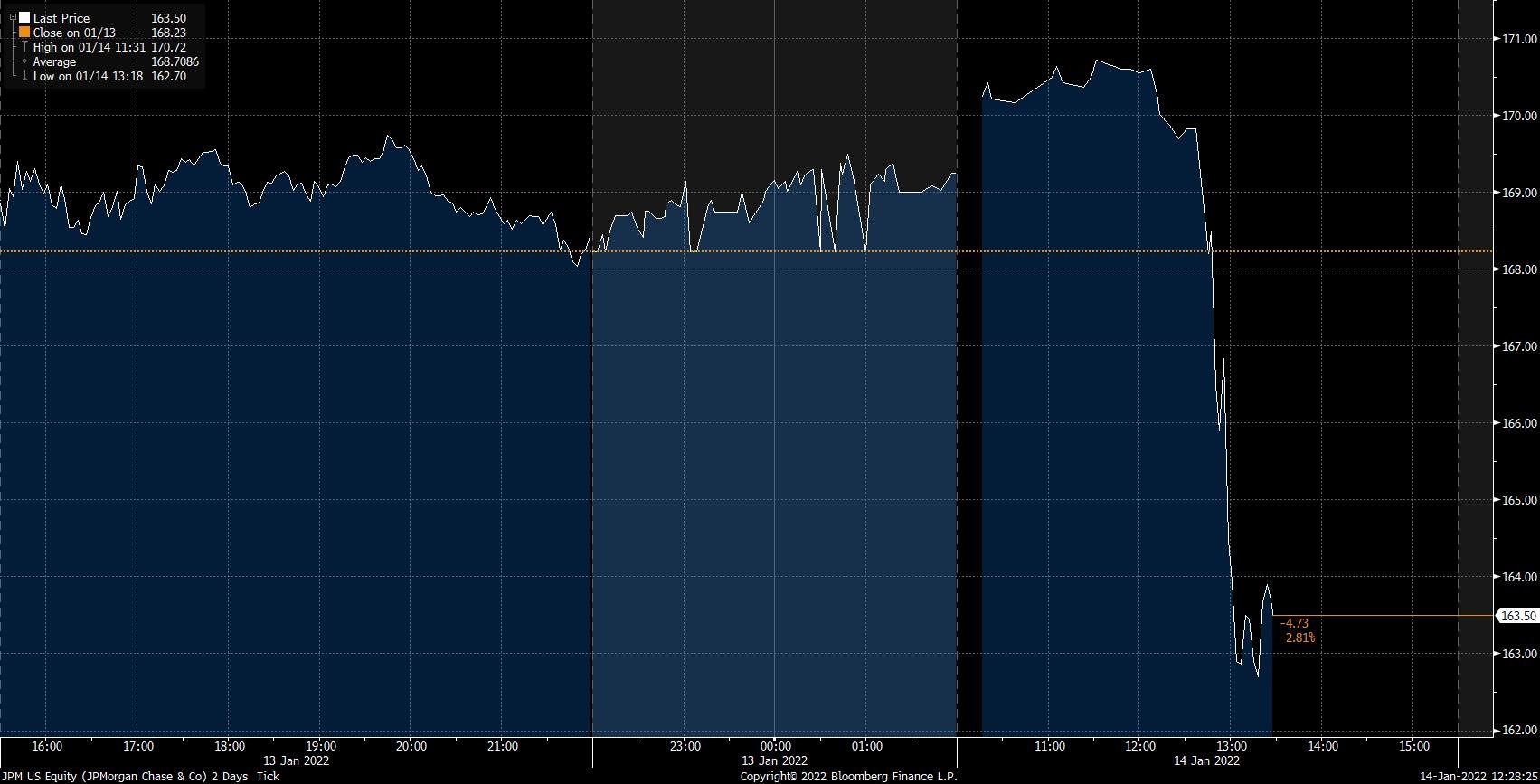
Task: Click the orange Close on 01/13 swatch
Action: (x=24, y=33)
